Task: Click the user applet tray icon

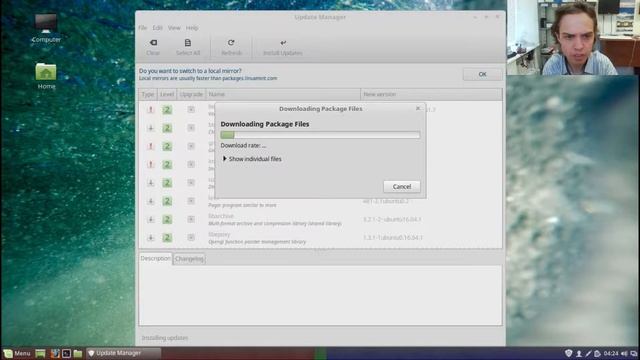Action: click(x=578, y=353)
